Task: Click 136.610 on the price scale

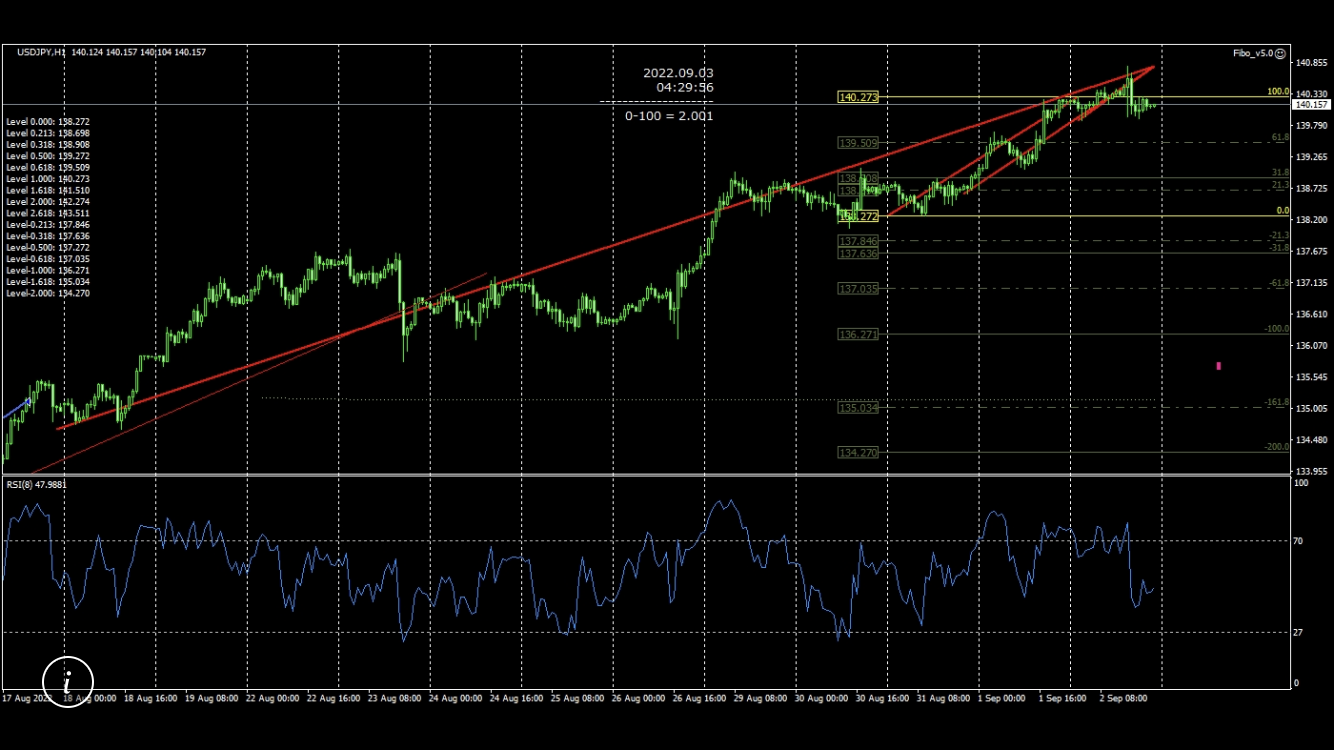Action: [x=1311, y=314]
